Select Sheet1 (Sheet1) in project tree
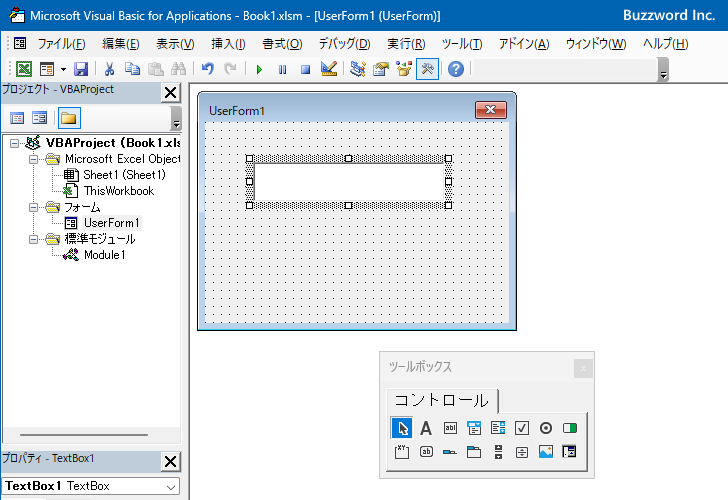This screenshot has width=728, height=500. (x=124, y=175)
